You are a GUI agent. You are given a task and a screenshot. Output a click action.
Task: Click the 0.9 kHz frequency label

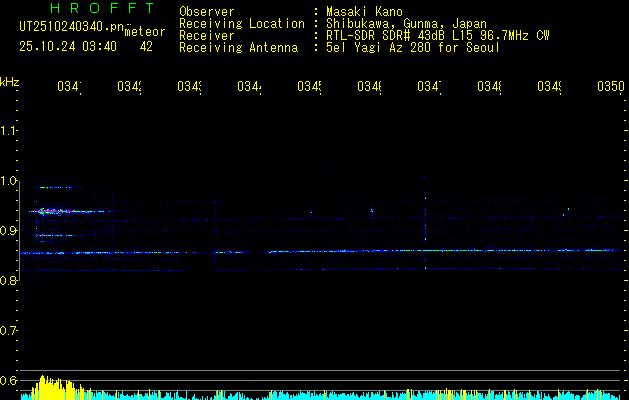9,231
